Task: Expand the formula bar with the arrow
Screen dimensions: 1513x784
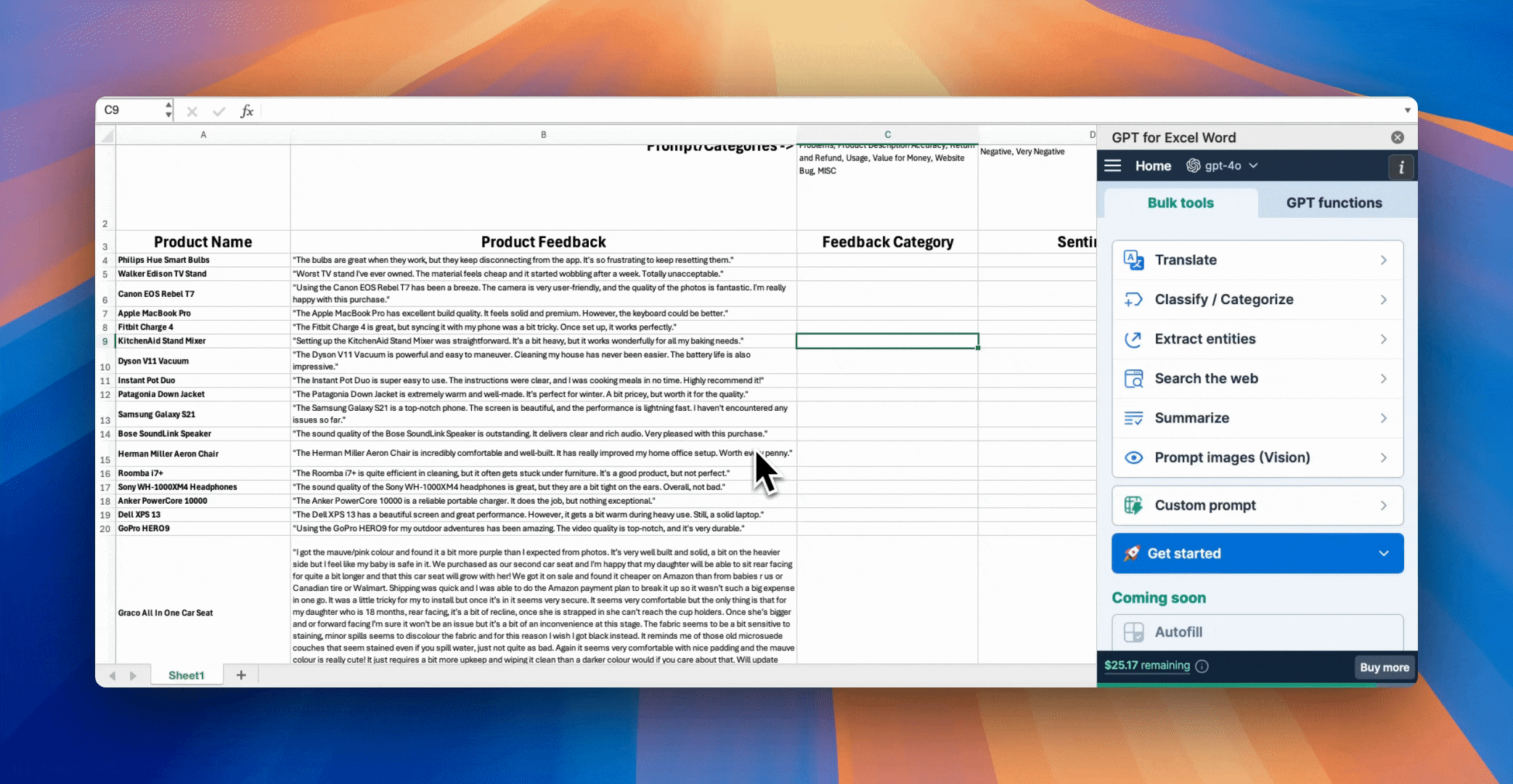Action: [x=1407, y=110]
